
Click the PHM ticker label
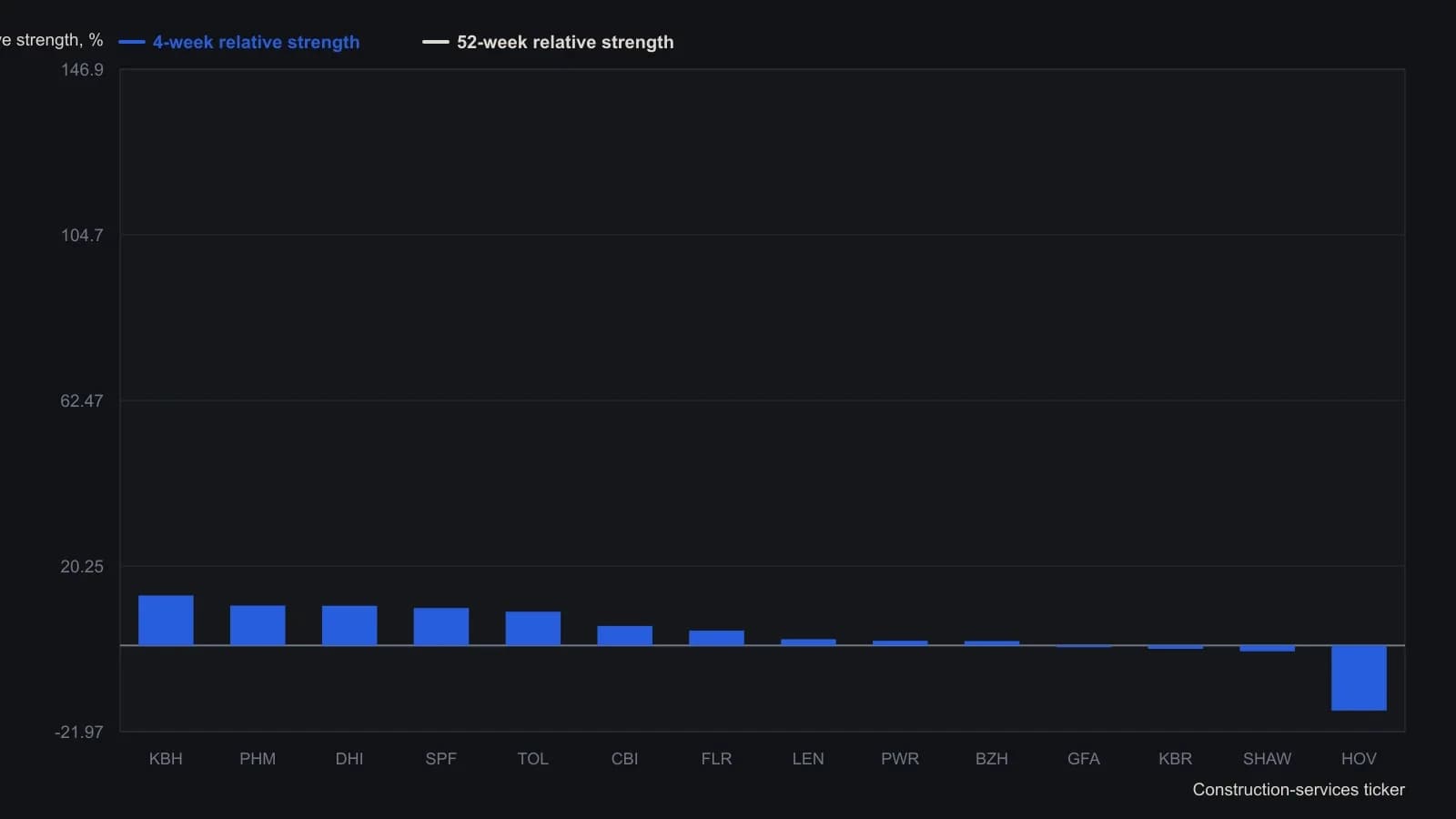[x=258, y=759]
